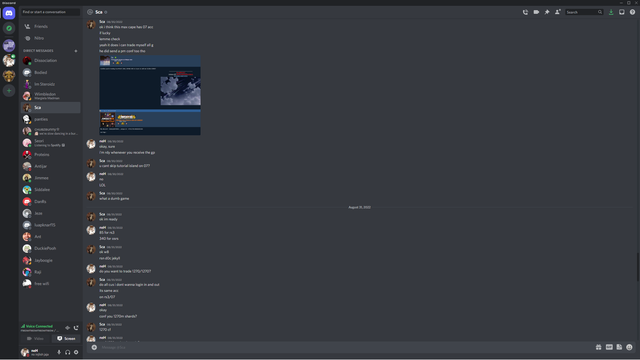The height and width of the screenshot is (360, 640).
Task: Open DM with Jimmee
Action: click(51, 178)
